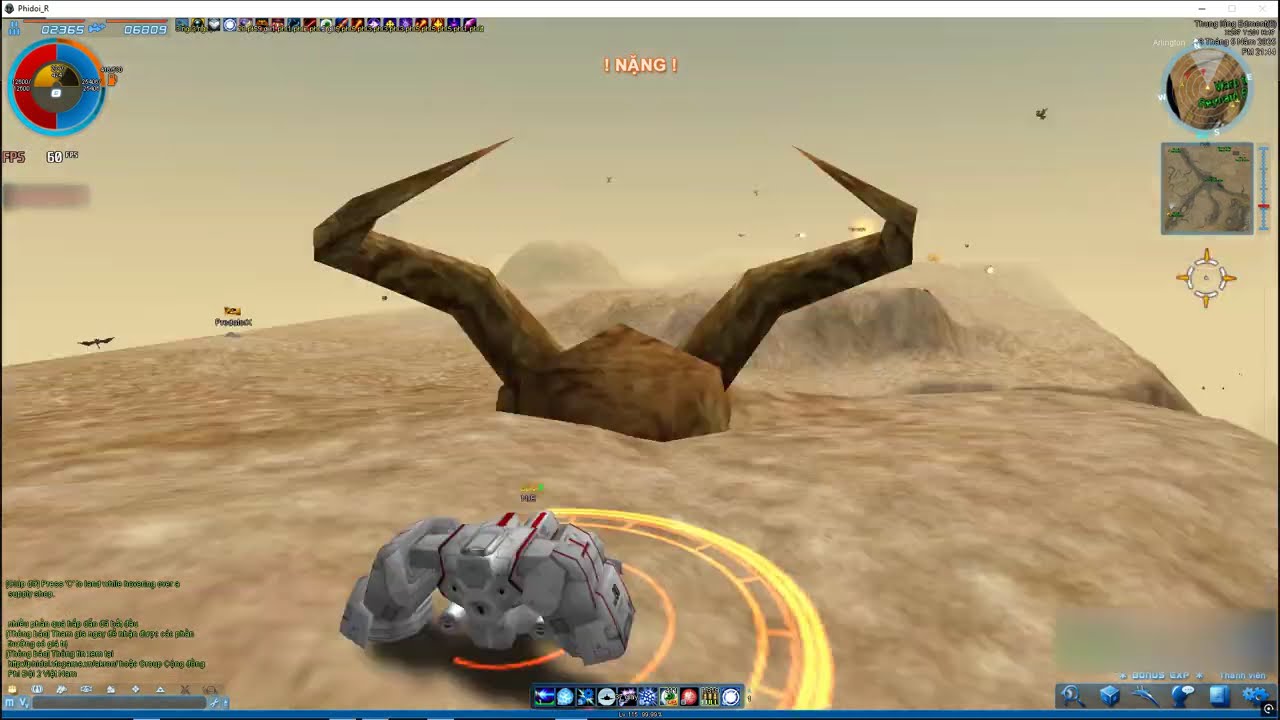
Task: Switch chat mode with the 'm' button
Action: [x=9, y=702]
